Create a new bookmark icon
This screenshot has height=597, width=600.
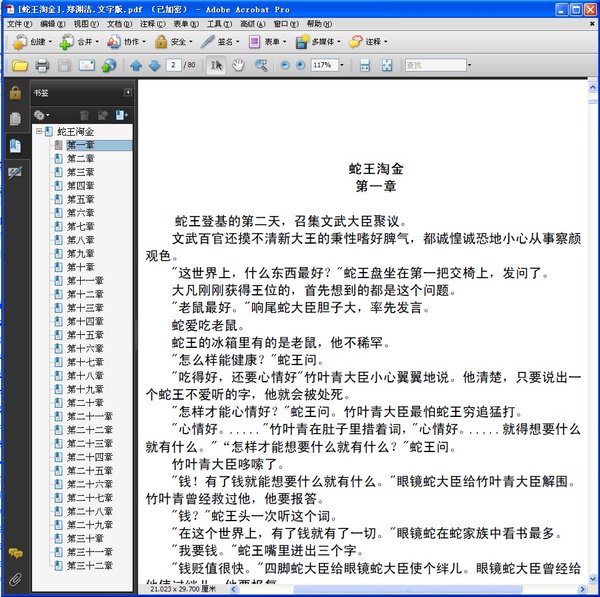(x=122, y=115)
